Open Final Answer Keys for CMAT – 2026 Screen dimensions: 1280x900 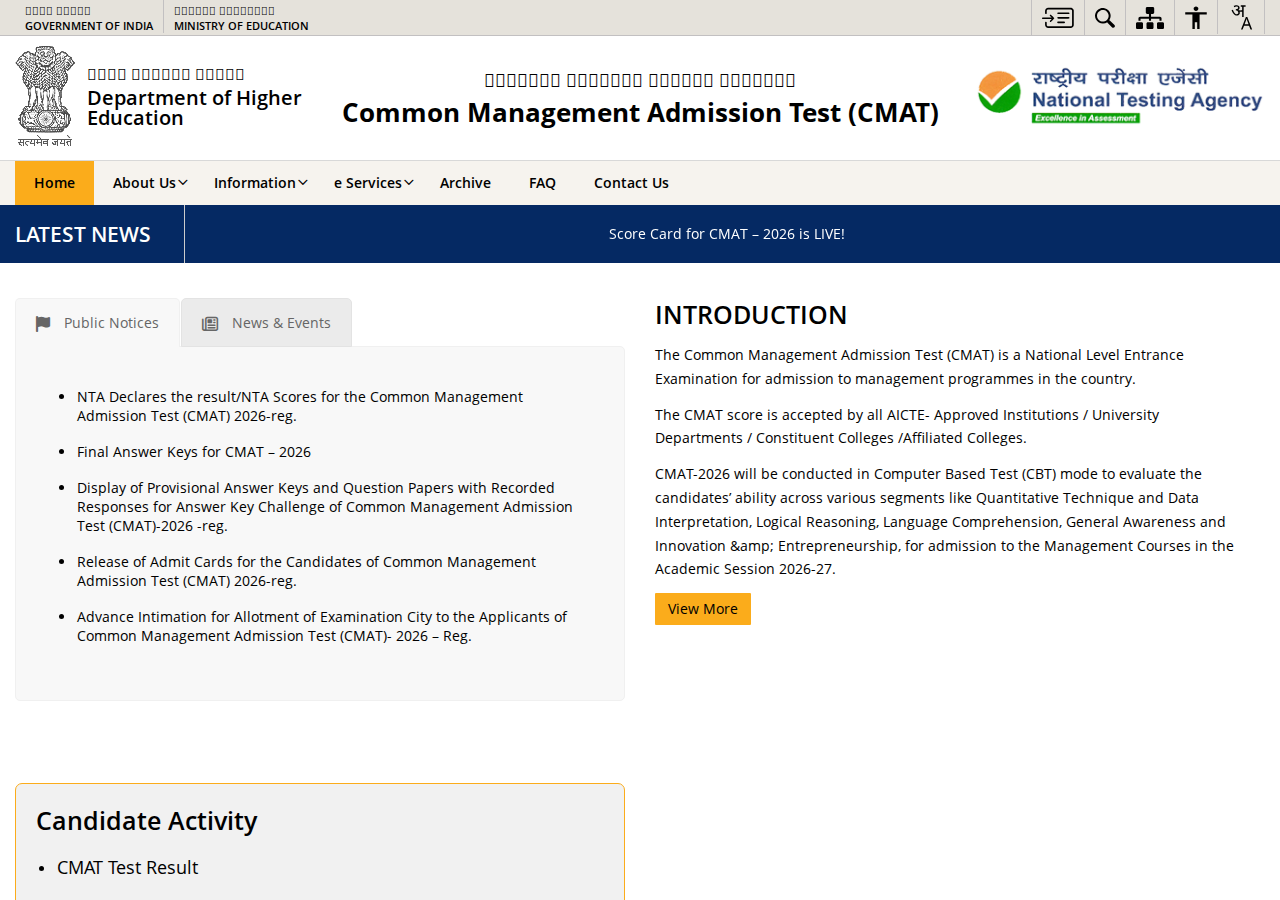tap(194, 452)
